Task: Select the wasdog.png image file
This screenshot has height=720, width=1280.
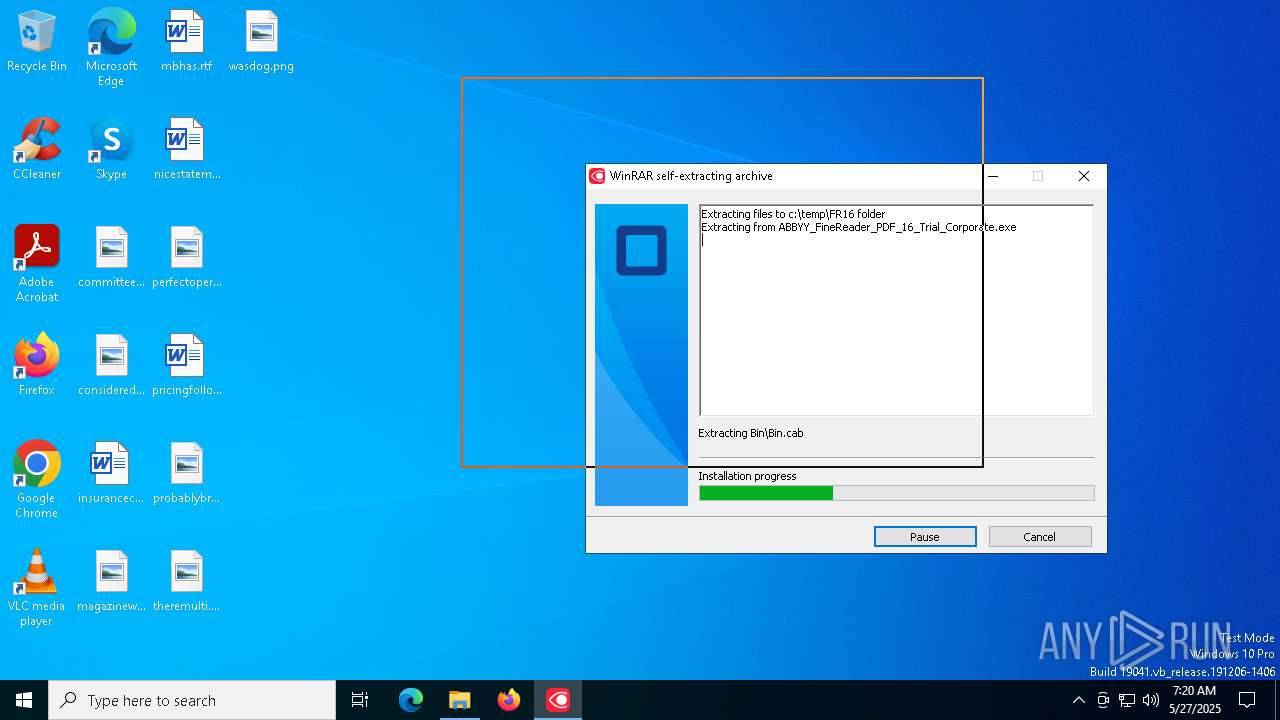Action: 261,42
